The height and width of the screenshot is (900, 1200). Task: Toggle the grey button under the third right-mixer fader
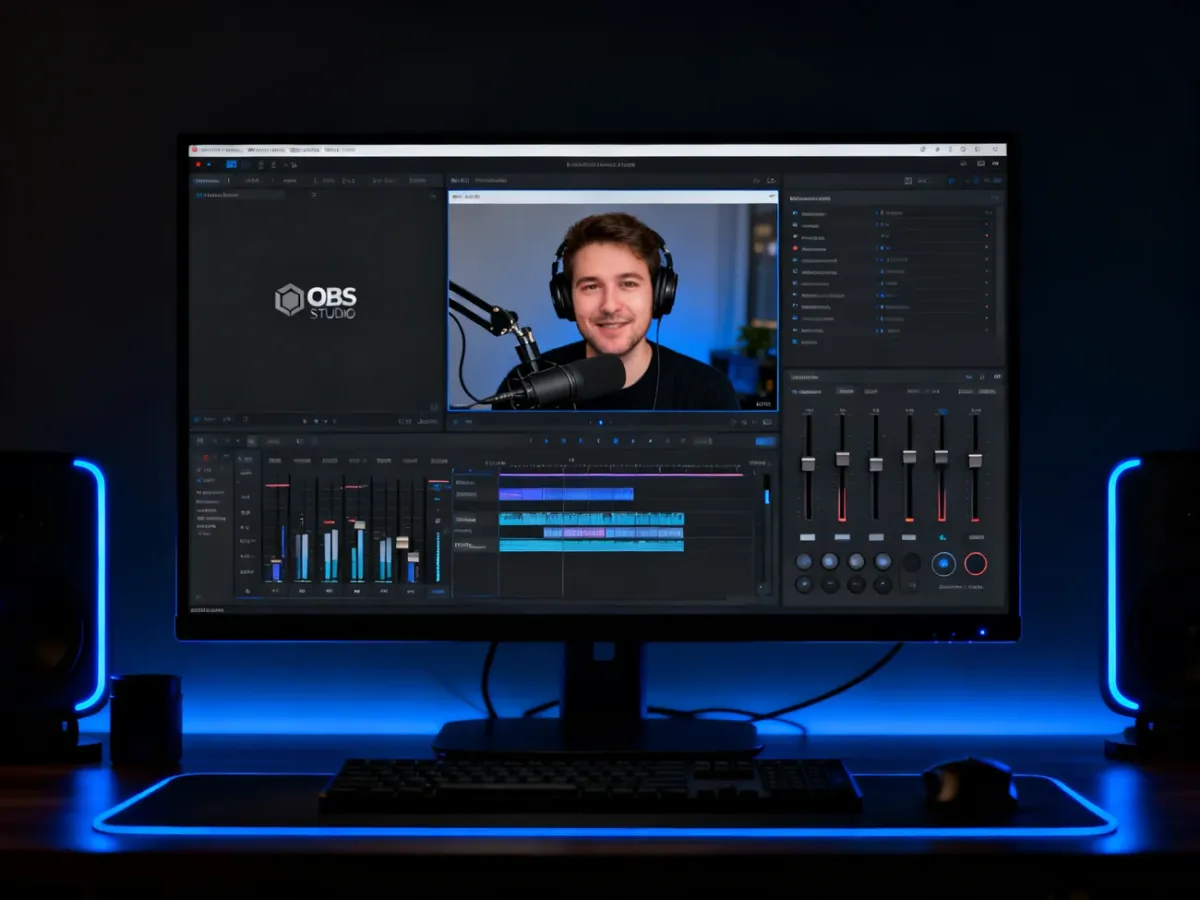tap(876, 537)
